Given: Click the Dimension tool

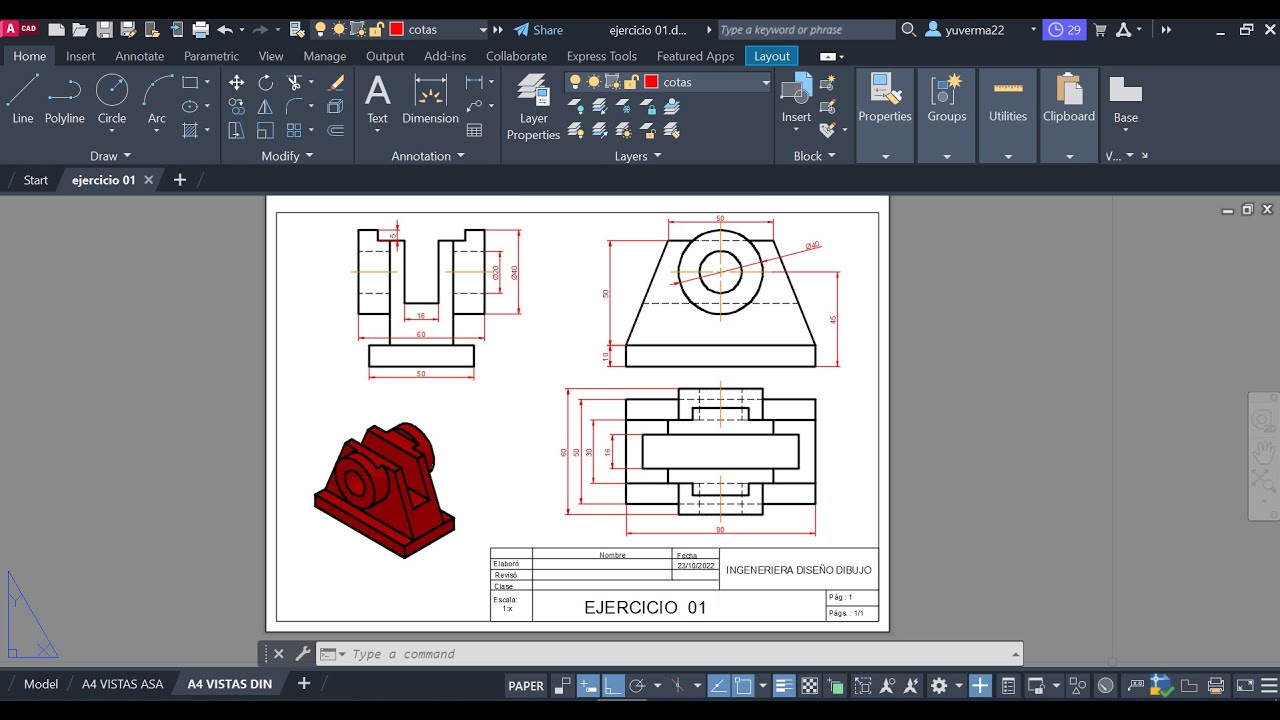Looking at the screenshot, I should 430,99.
